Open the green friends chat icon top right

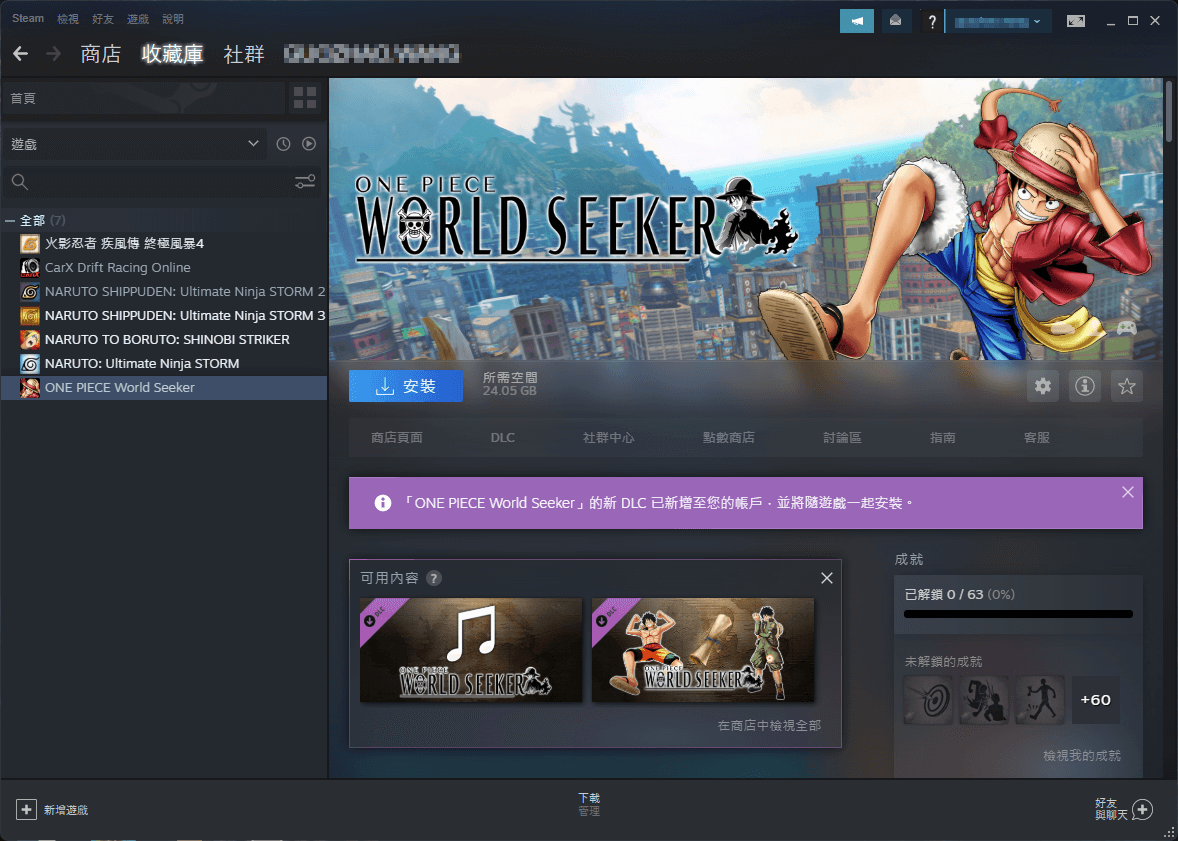tap(856, 20)
